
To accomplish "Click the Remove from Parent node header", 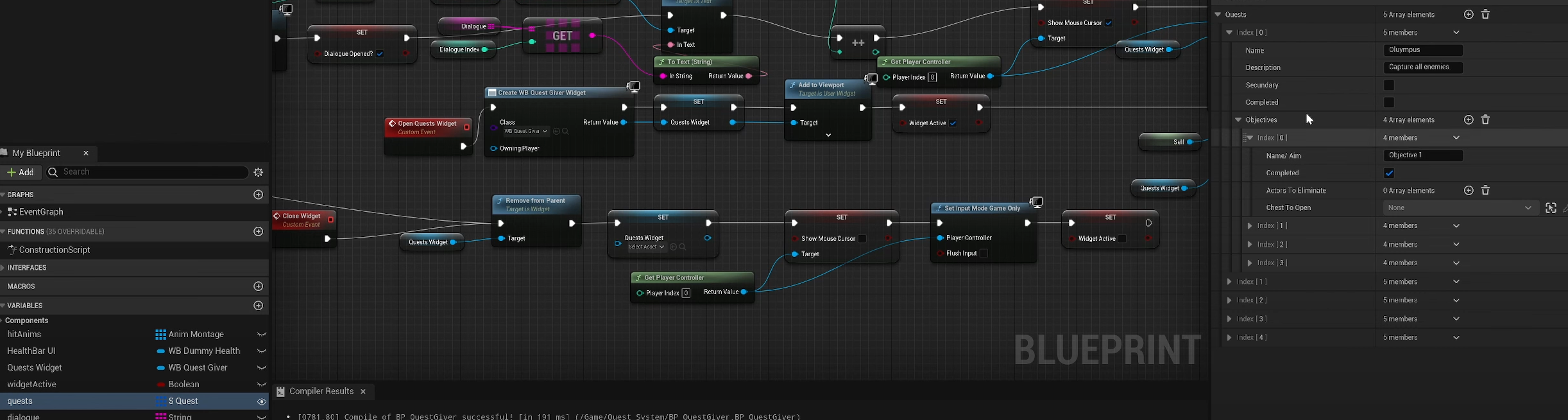I will point(536,204).
